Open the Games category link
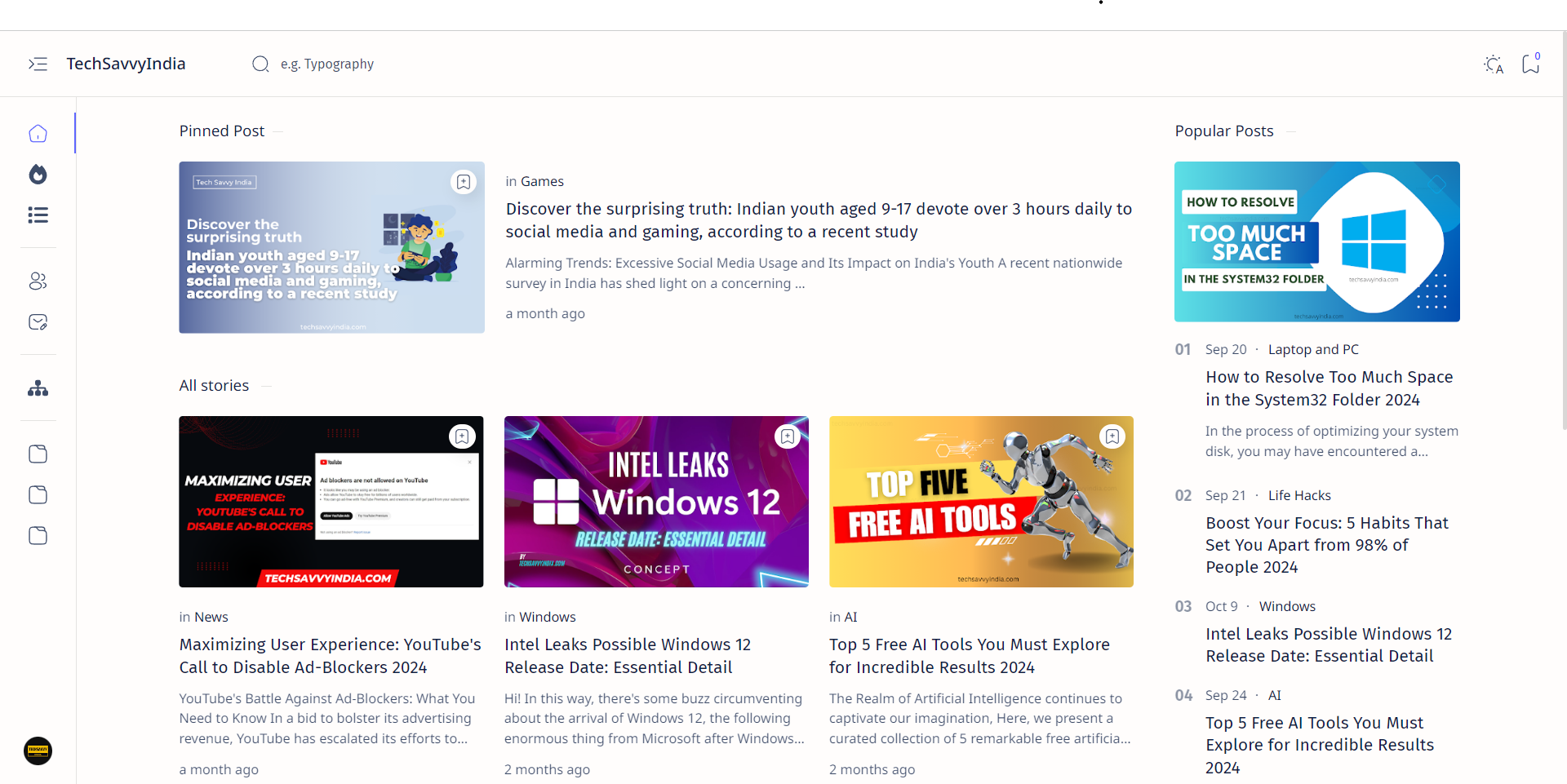This screenshot has height=784, width=1567. click(542, 181)
